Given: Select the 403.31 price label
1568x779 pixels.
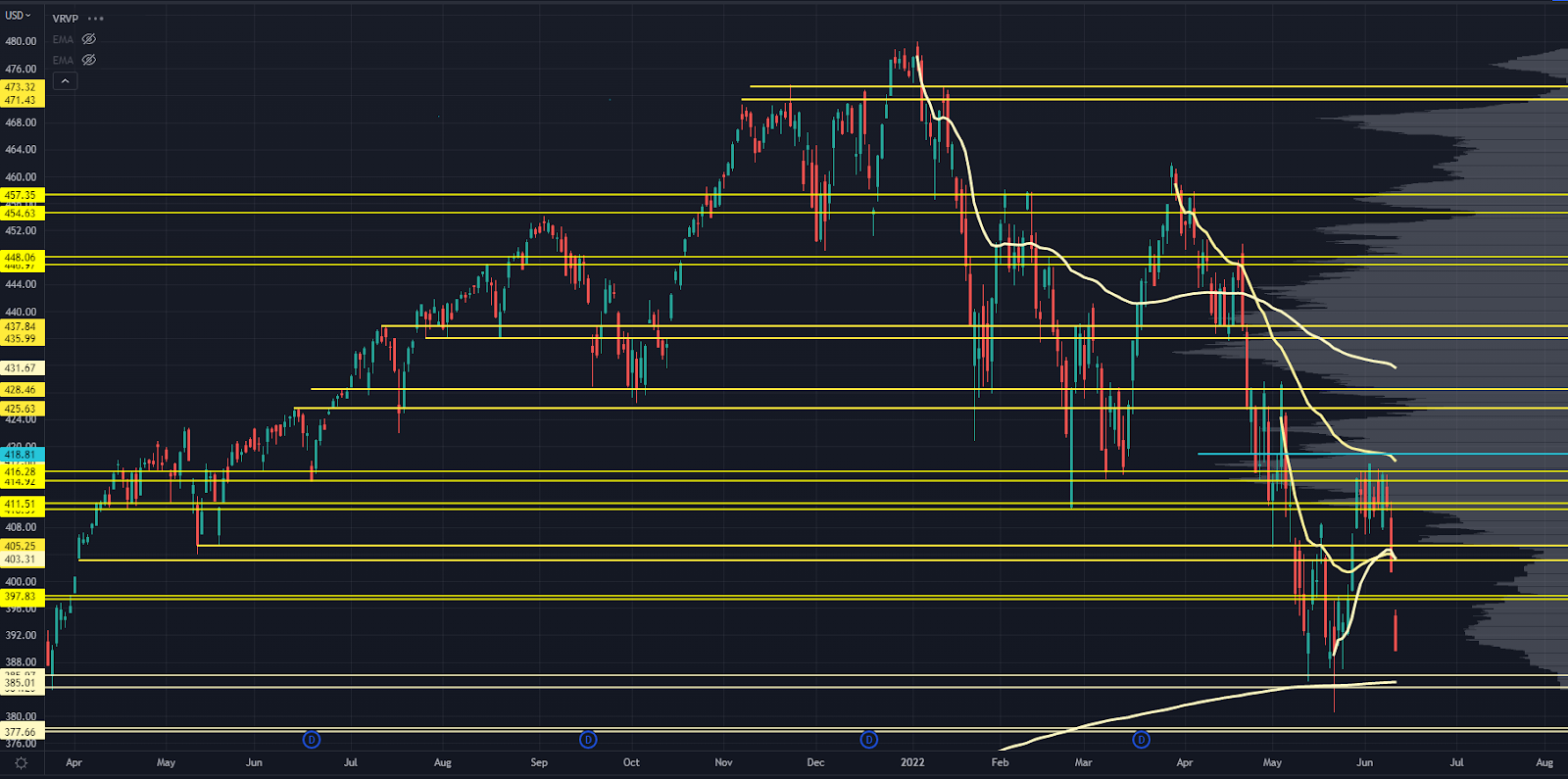Looking at the screenshot, I should (21, 560).
